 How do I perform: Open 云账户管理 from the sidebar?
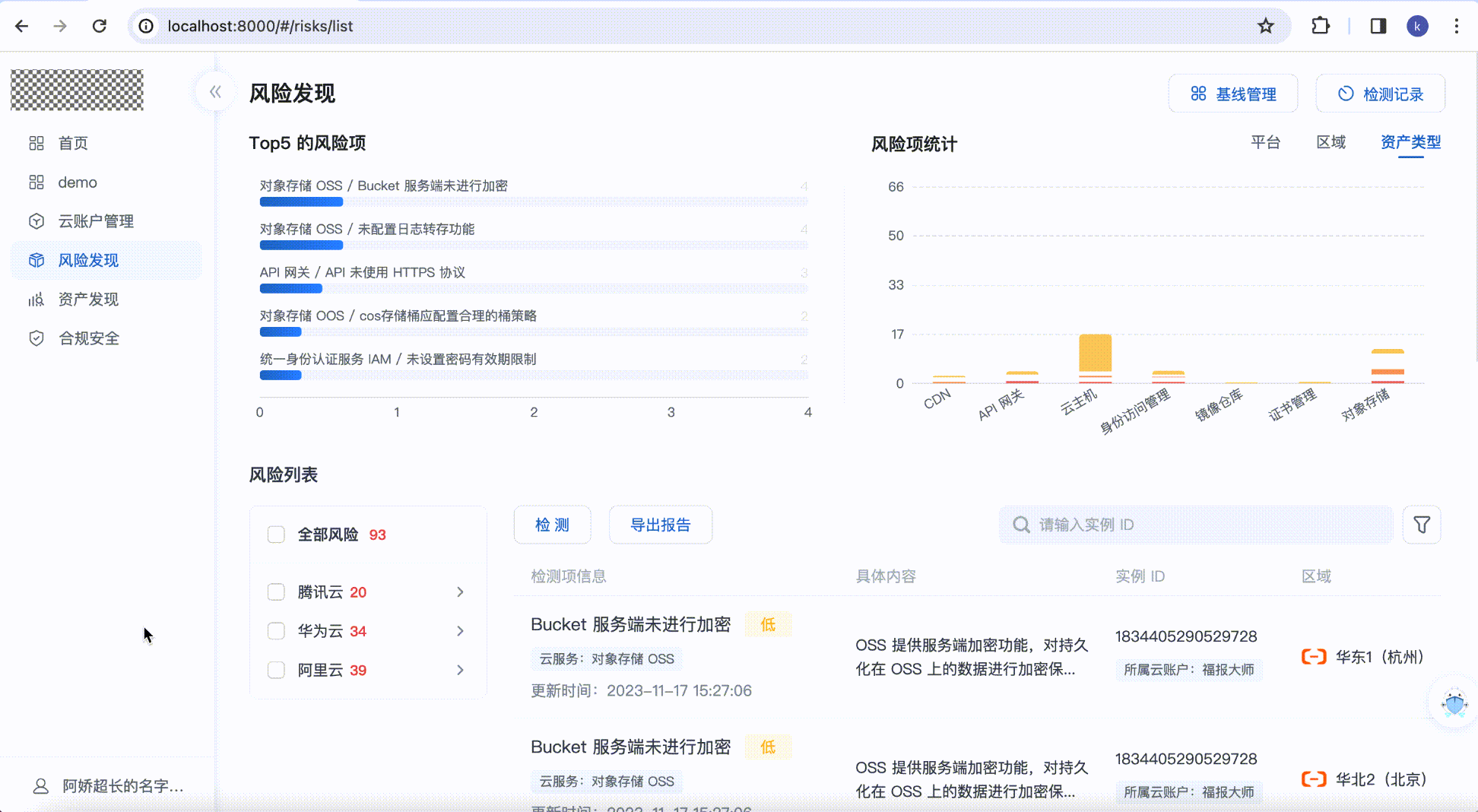point(97,221)
